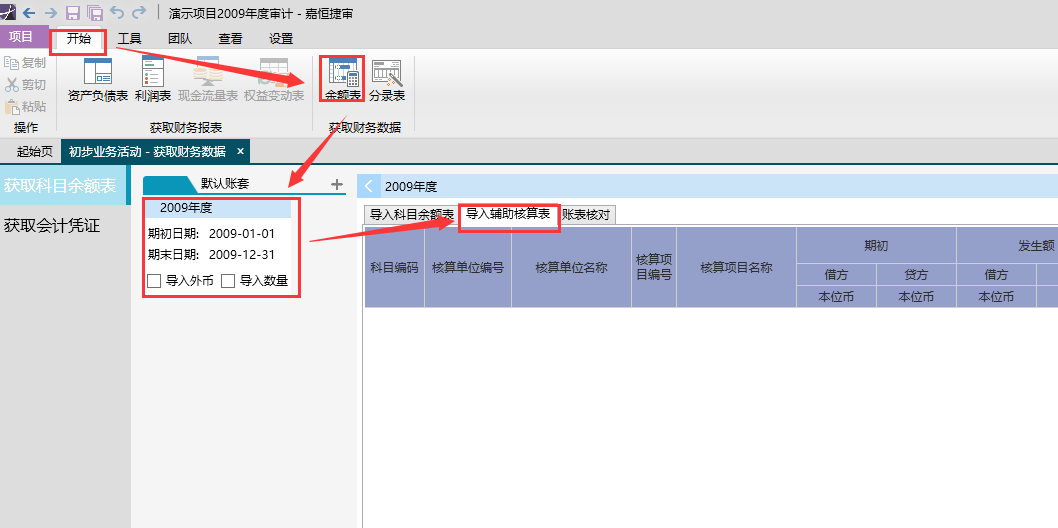Screen dimensions: 1058x528
Task: Click the 复制 copy button
Action: point(25,63)
